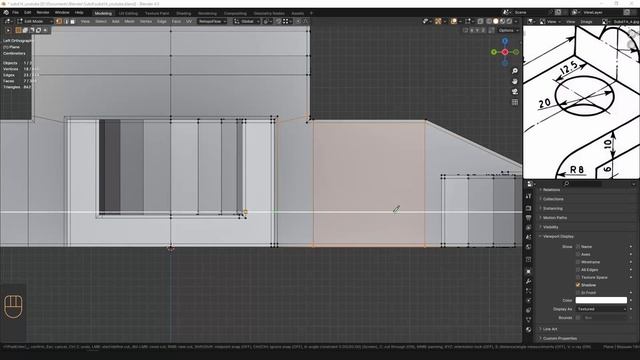Expand the Motion Paths panel
This screenshot has width=640, height=360.
click(x=554, y=218)
